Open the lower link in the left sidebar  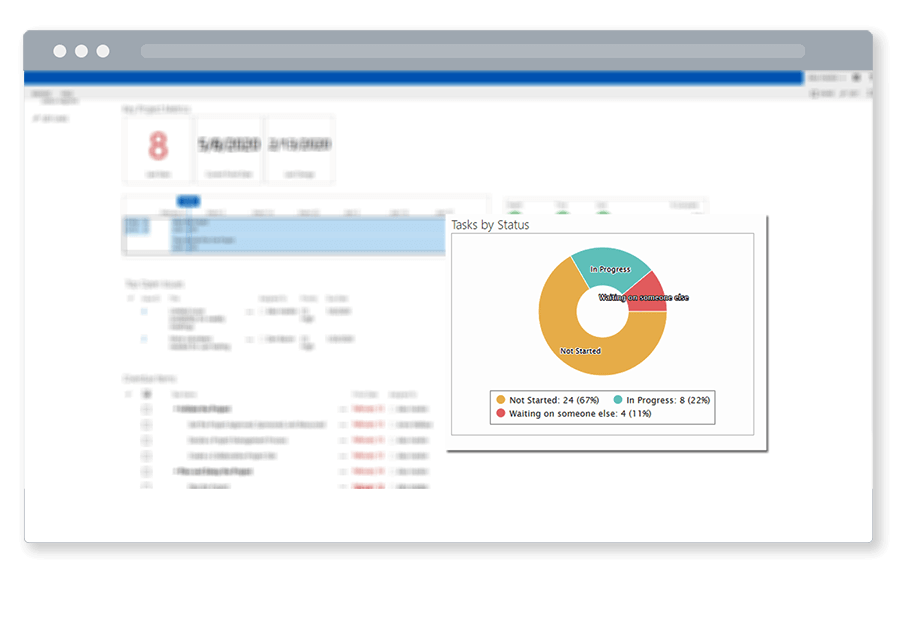point(50,118)
